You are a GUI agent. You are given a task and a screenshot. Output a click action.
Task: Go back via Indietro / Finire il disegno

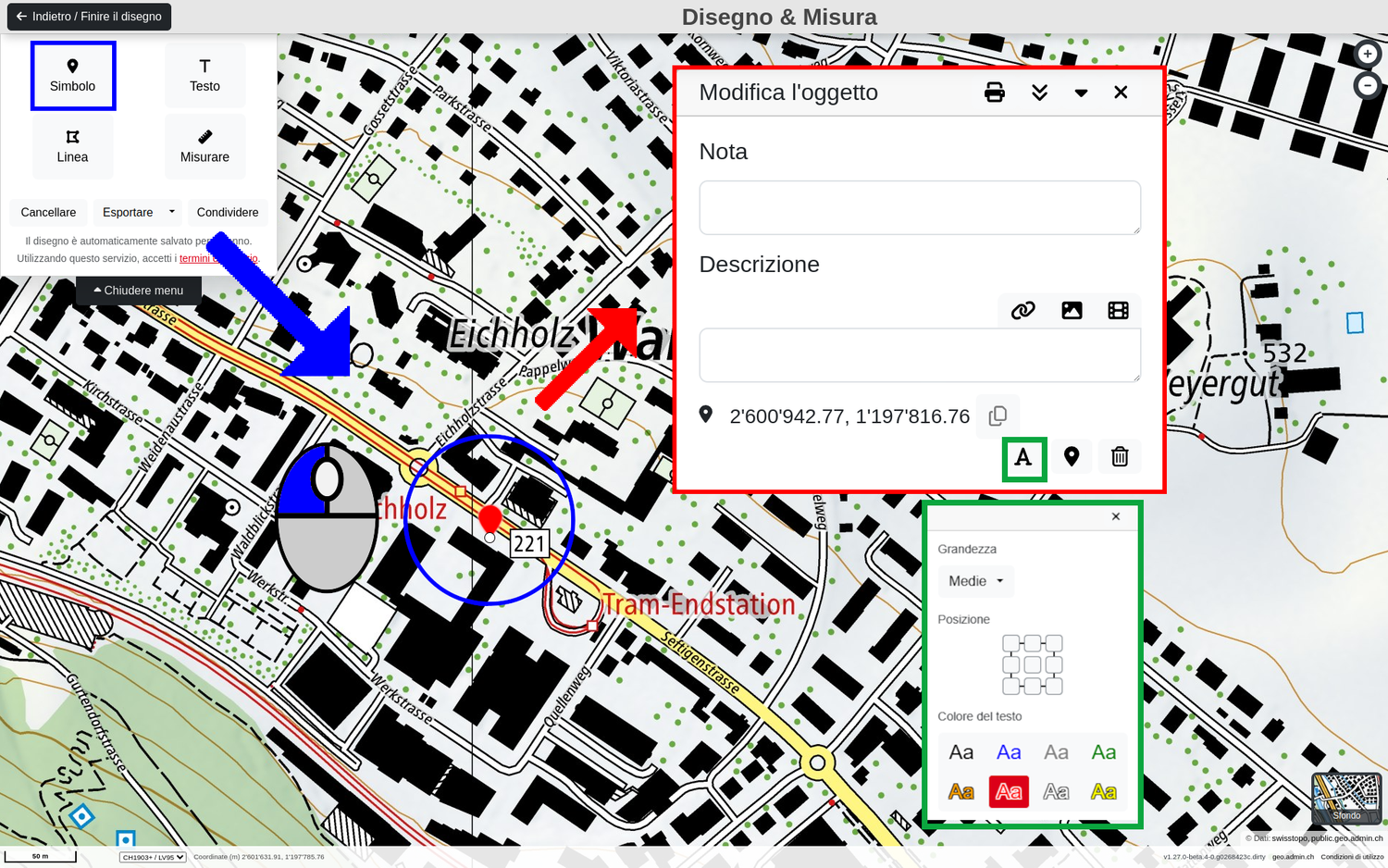point(89,17)
